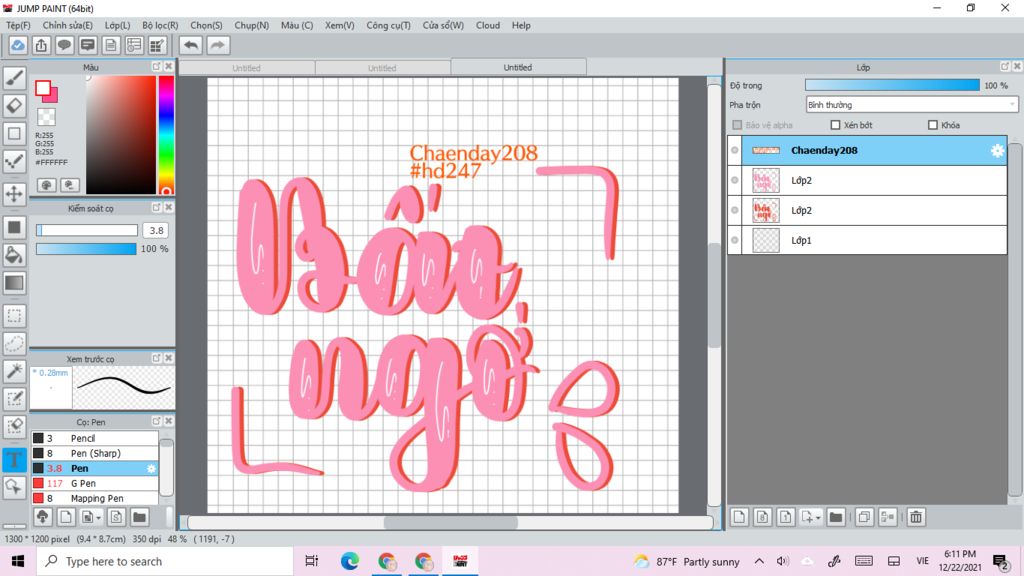Open layer settings gear on Chaenday208
The image size is (1024, 576).
click(x=997, y=151)
